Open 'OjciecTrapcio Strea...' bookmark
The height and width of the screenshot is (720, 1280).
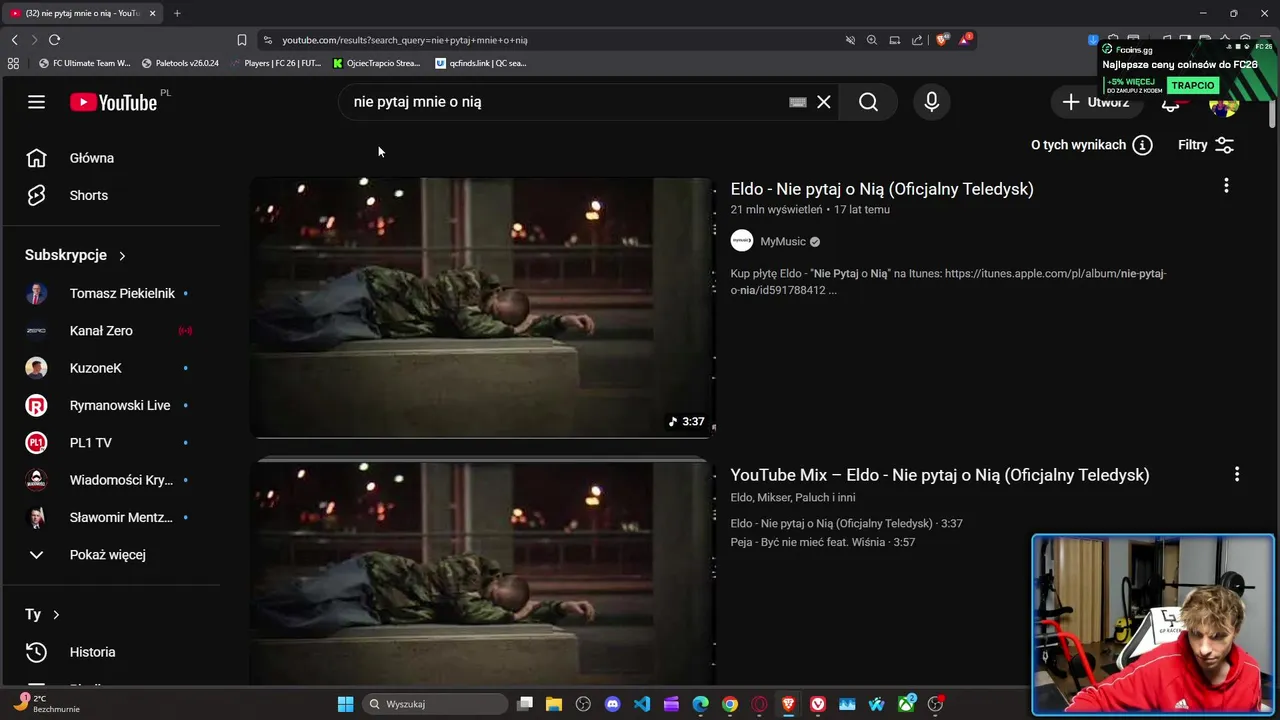pos(378,63)
